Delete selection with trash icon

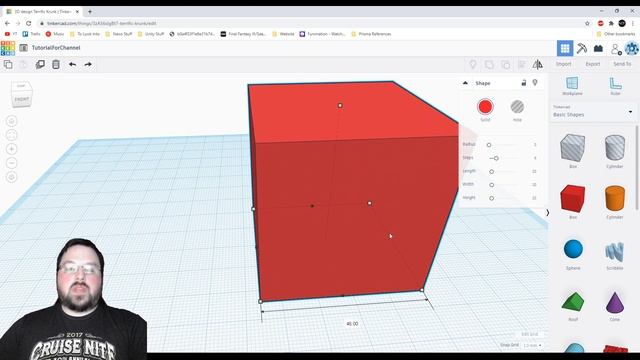[56, 64]
